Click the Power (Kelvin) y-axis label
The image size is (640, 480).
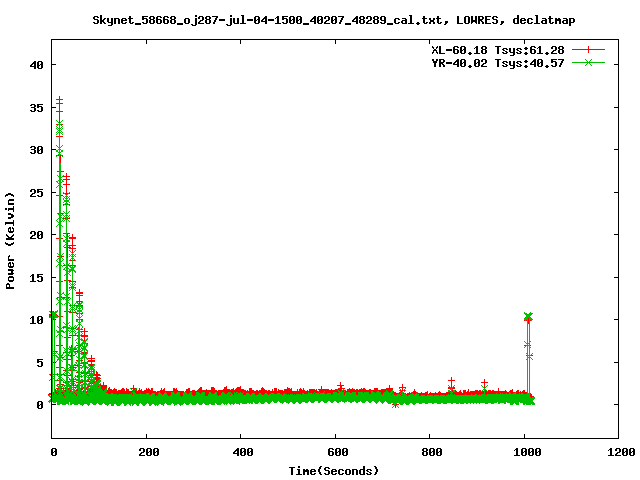(10, 241)
